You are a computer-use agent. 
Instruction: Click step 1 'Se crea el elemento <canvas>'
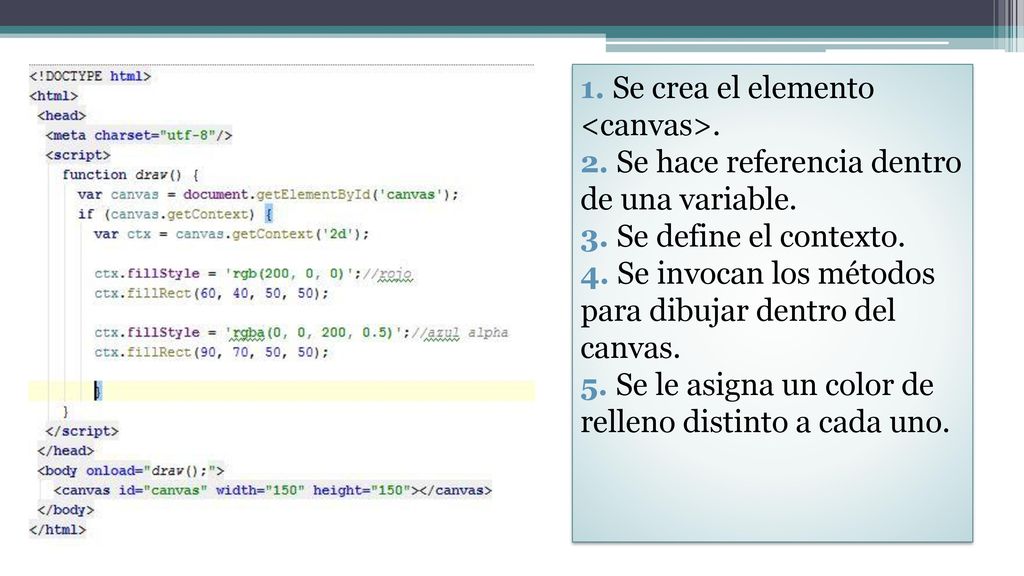click(727, 106)
